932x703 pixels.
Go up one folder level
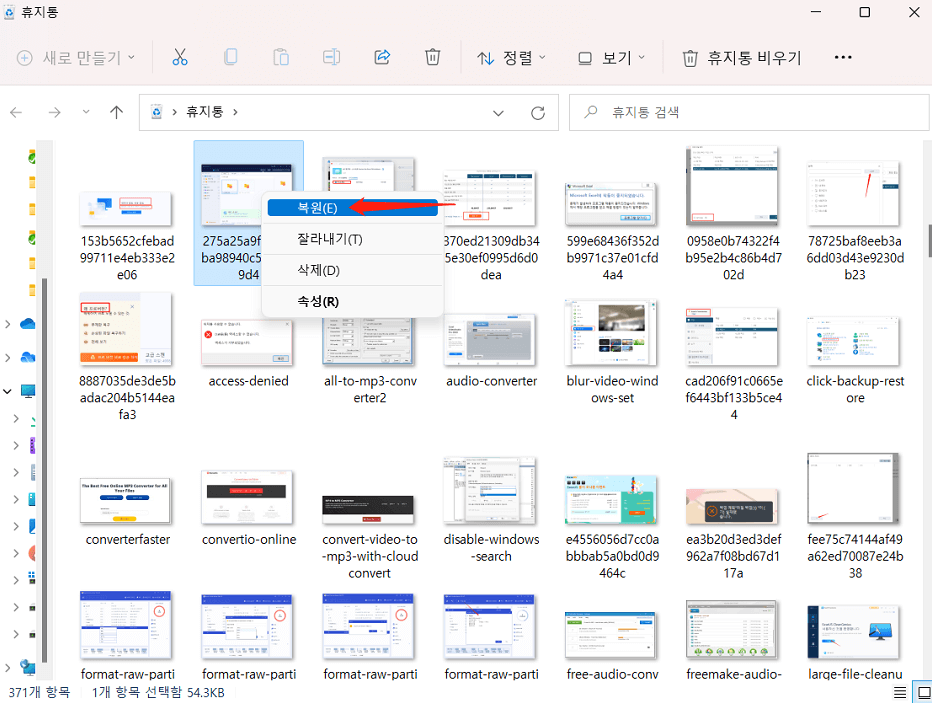(116, 112)
